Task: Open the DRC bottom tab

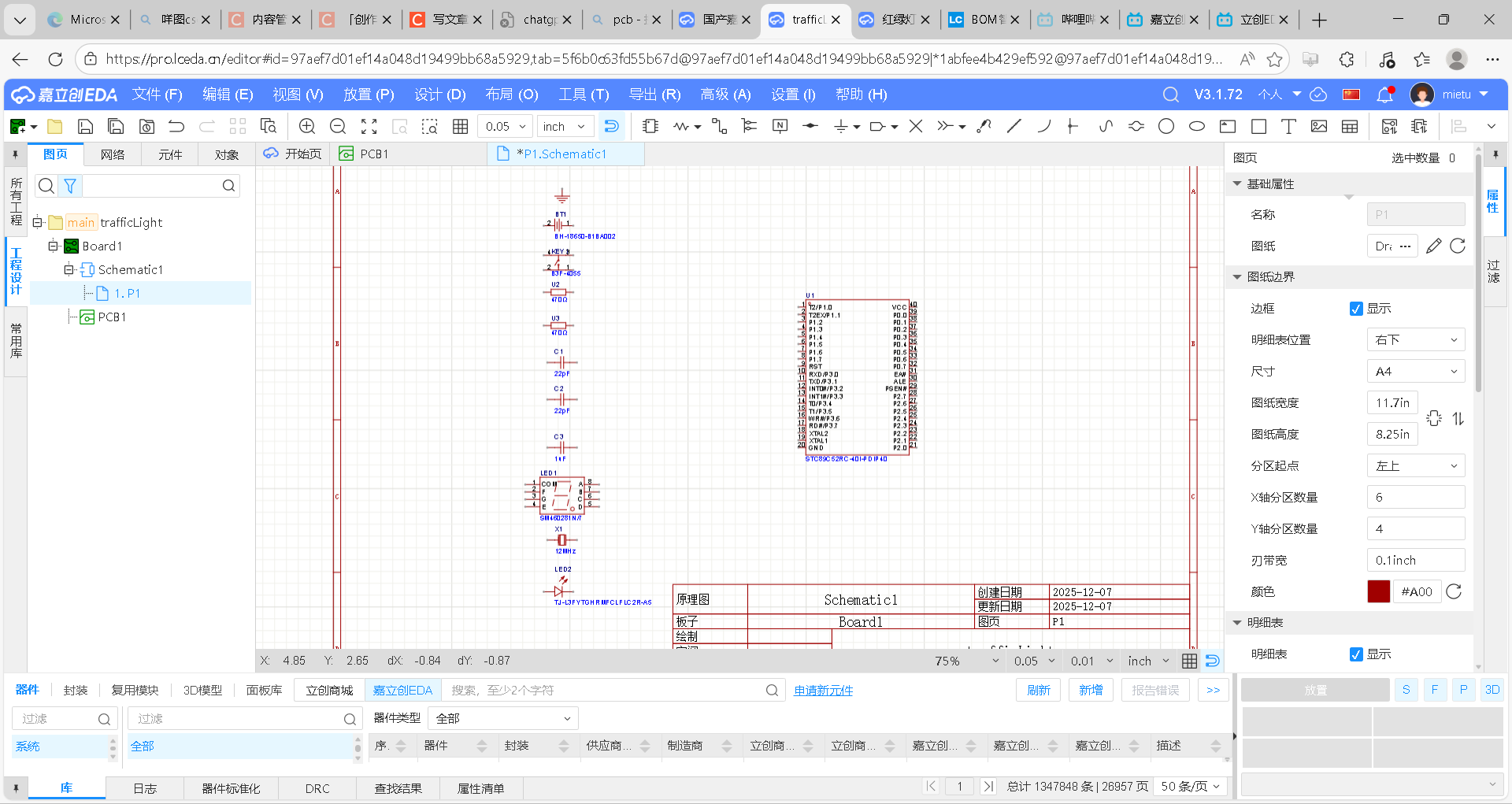Action: coord(317,788)
